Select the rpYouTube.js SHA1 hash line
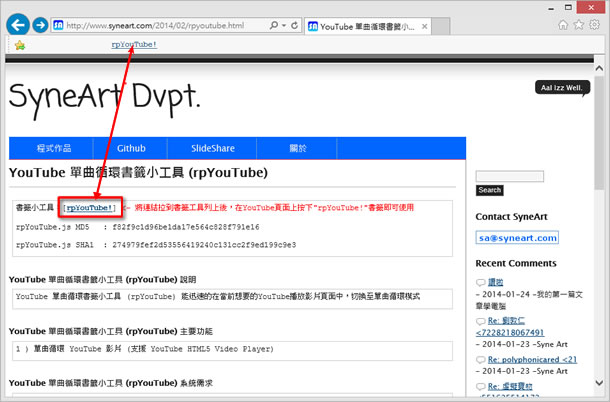 point(156,245)
